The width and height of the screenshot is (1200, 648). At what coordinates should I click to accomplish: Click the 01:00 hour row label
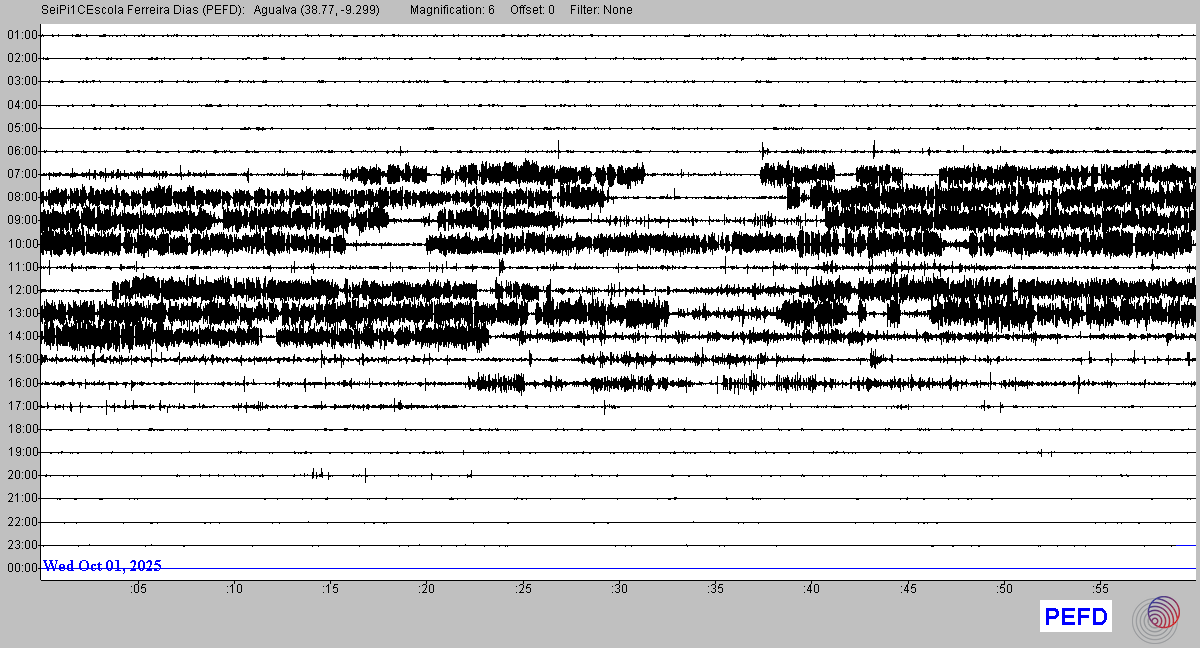tap(22, 35)
